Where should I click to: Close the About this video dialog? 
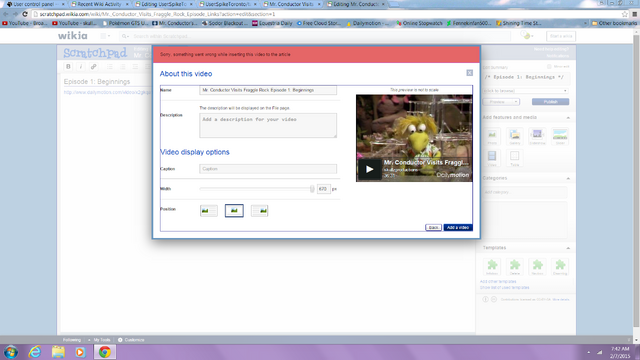(469, 73)
